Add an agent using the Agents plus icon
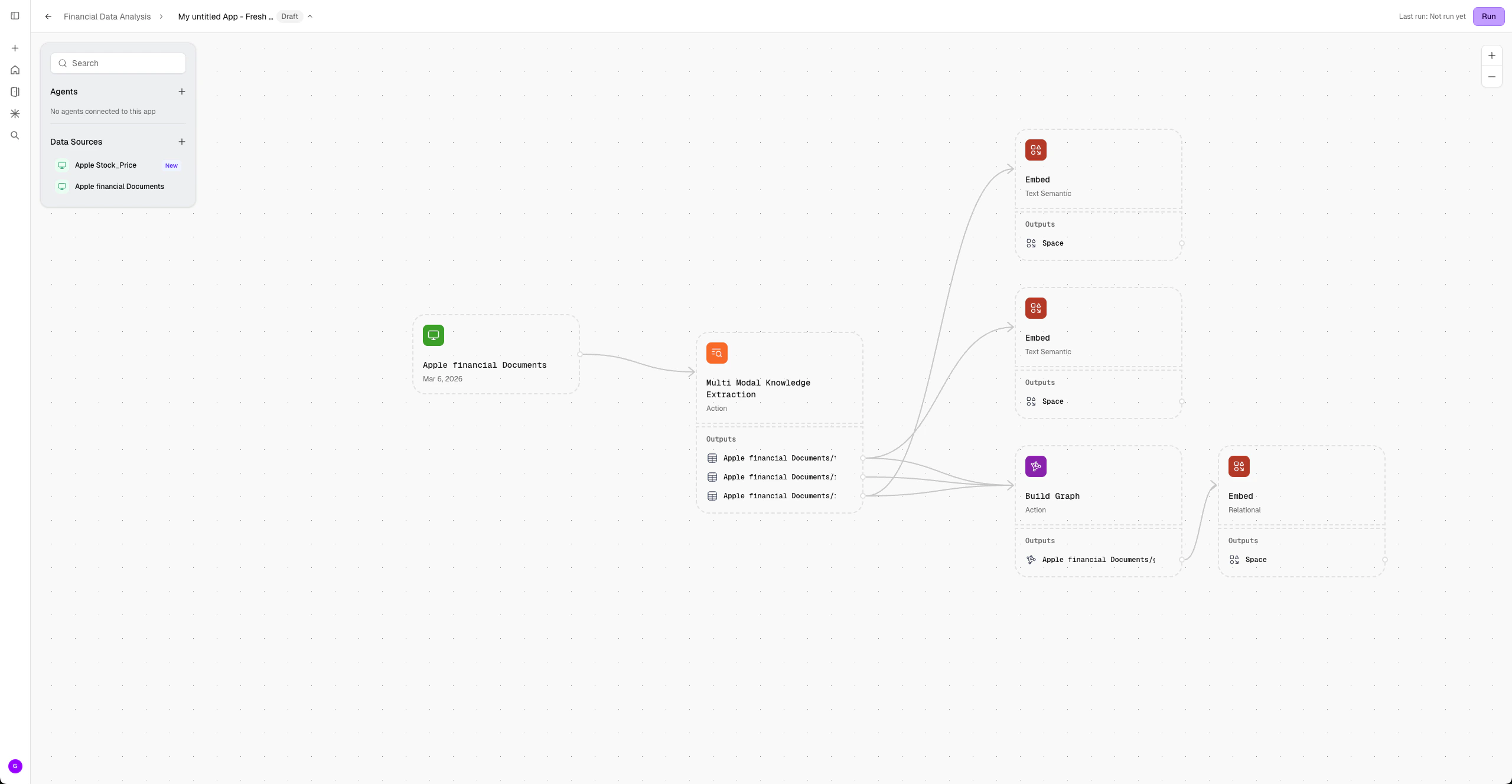 181,92
